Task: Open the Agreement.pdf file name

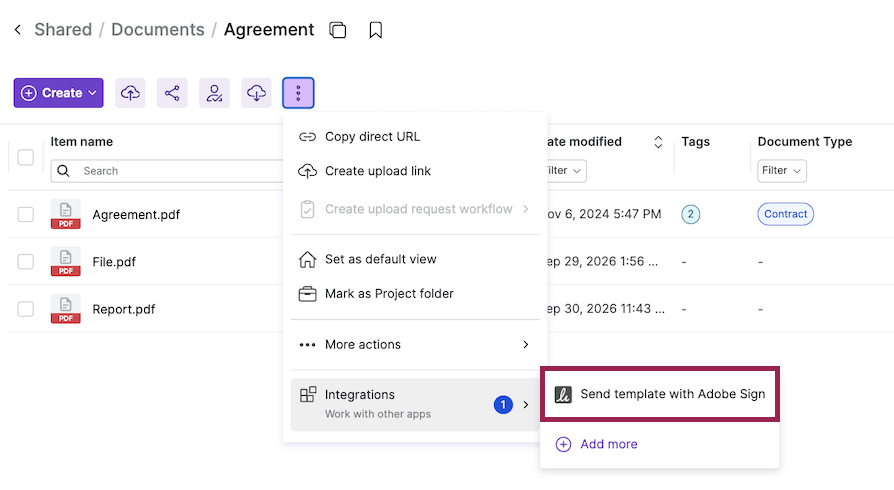Action: 136,214
